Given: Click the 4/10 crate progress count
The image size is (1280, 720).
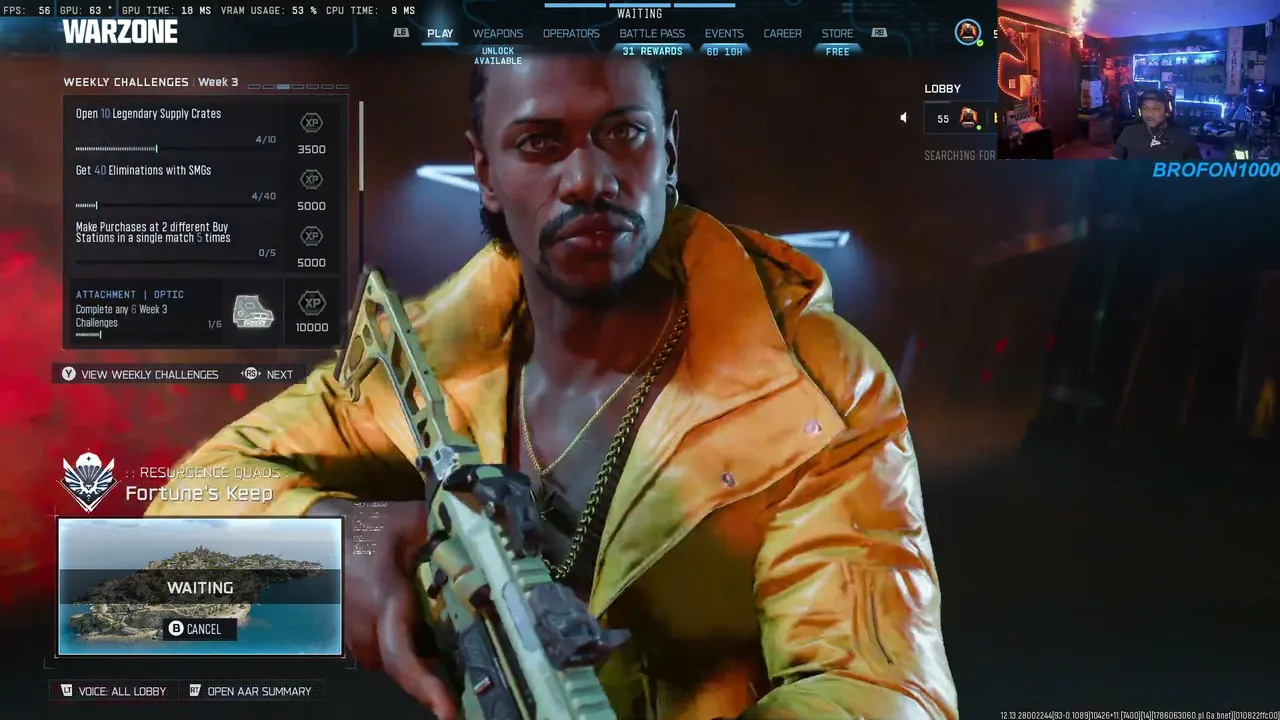Looking at the screenshot, I should (265, 140).
